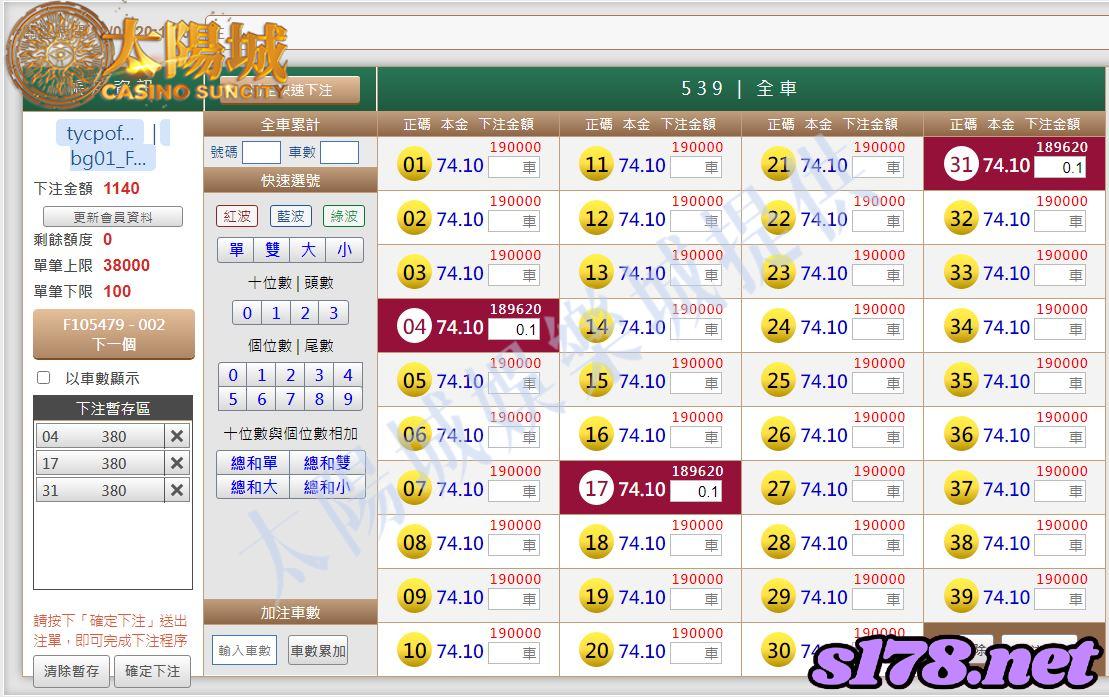Select number ball 11
Image resolution: width=1109 pixels, height=697 pixels.
click(x=596, y=164)
